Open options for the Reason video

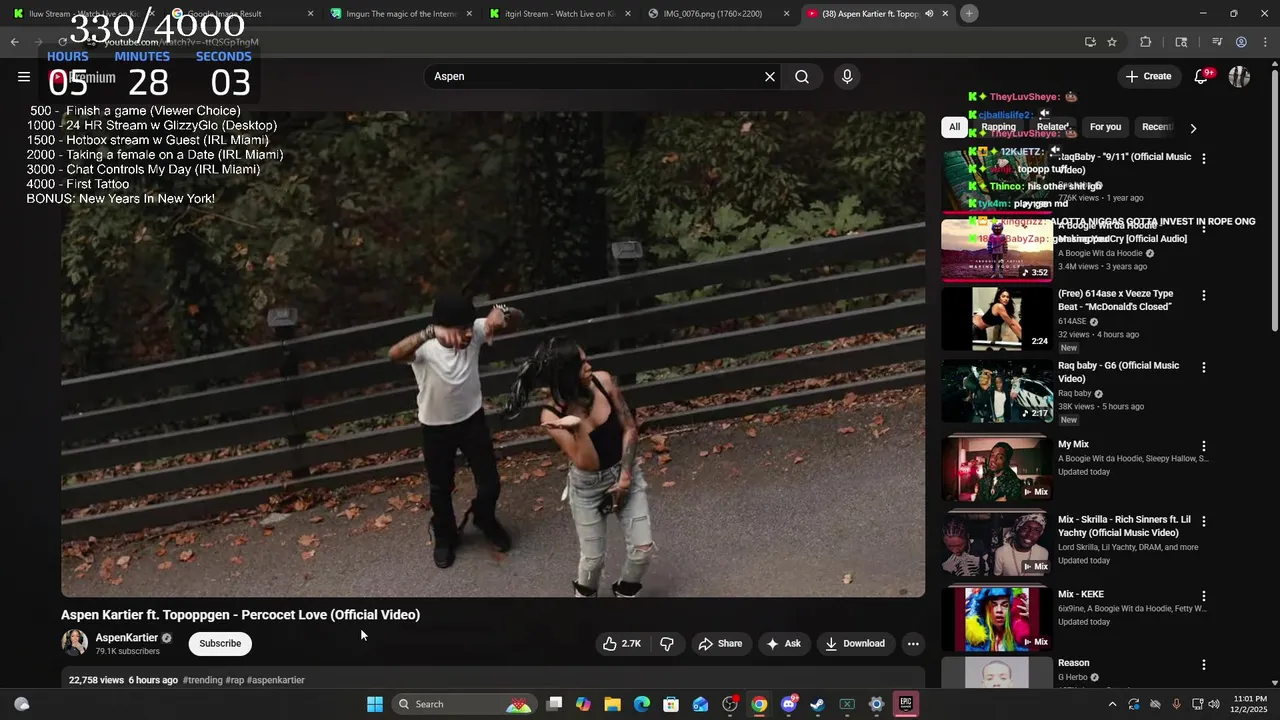coord(1204,665)
